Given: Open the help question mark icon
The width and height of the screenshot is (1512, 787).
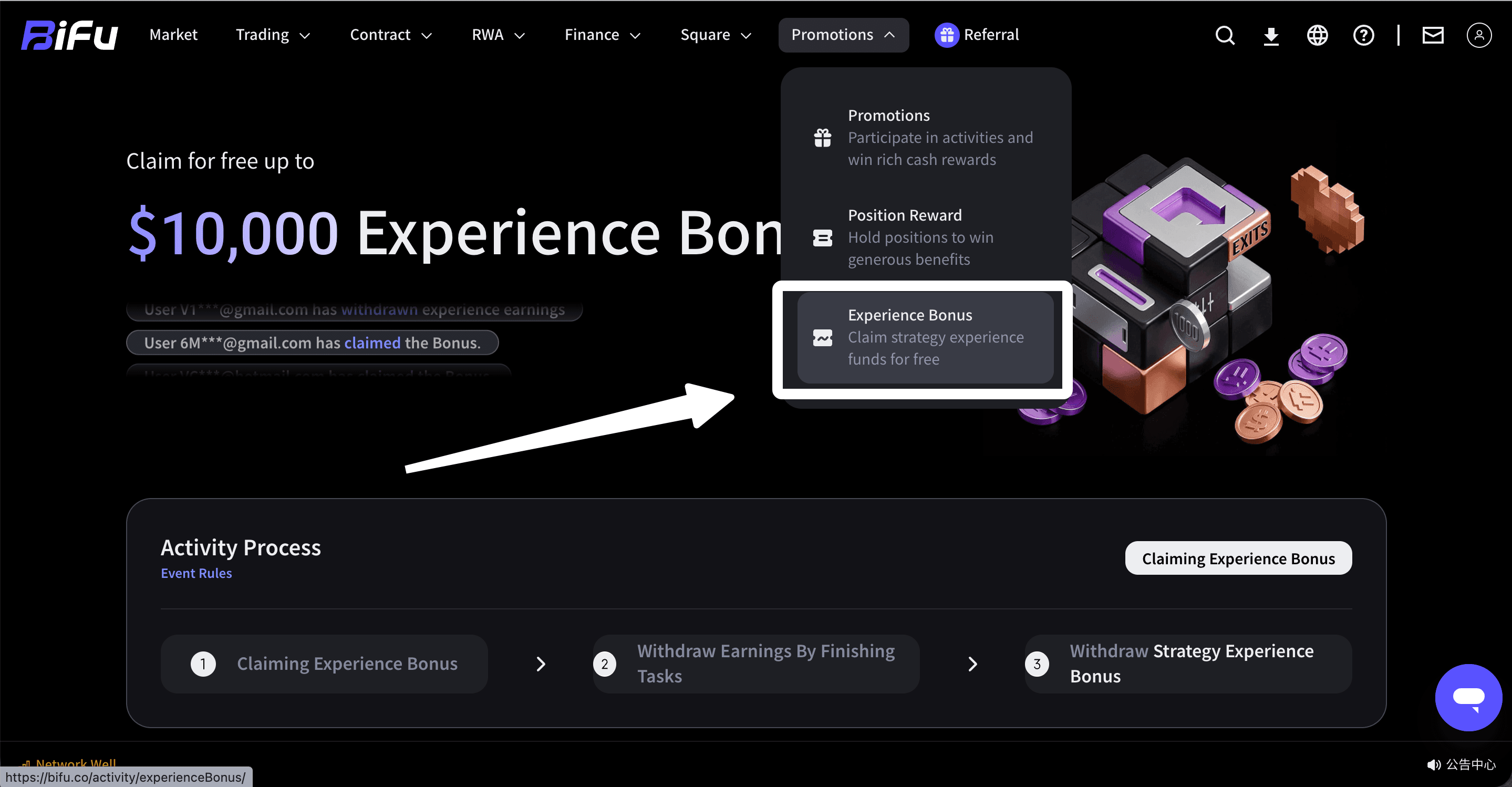Looking at the screenshot, I should (x=1363, y=35).
